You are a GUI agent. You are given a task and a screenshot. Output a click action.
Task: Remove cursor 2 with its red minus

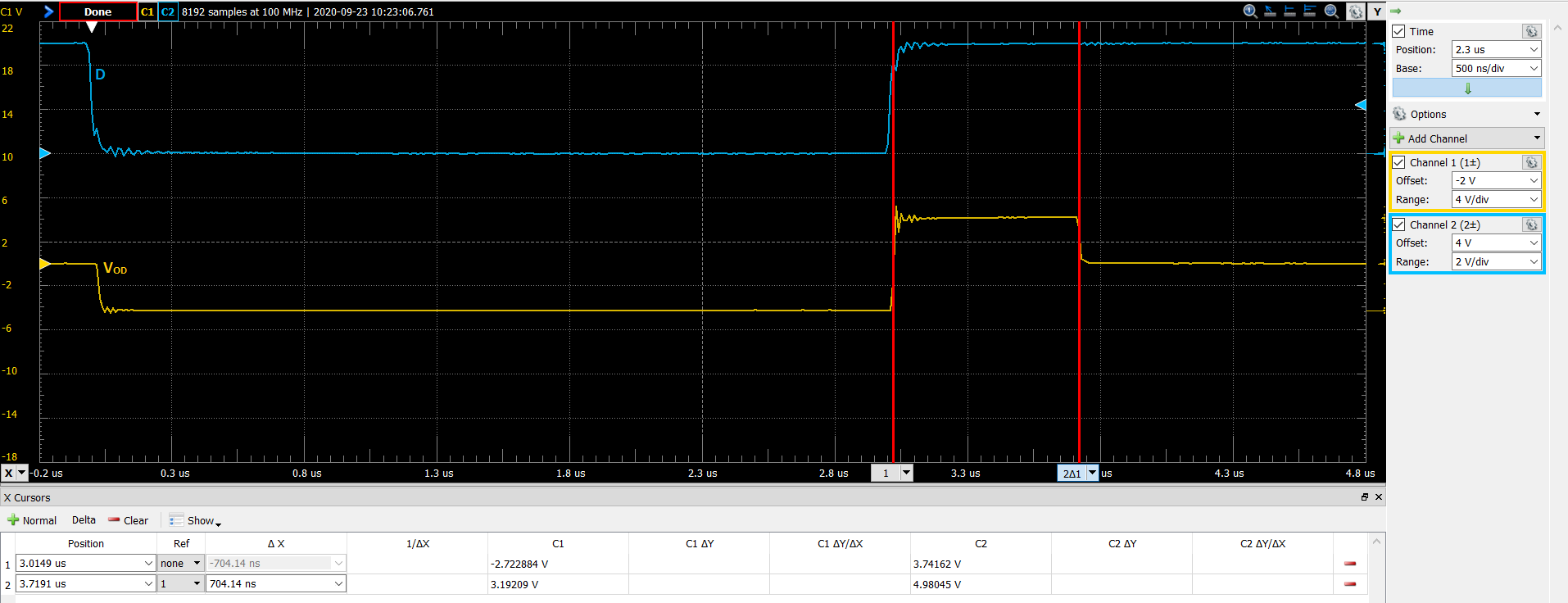click(1350, 584)
